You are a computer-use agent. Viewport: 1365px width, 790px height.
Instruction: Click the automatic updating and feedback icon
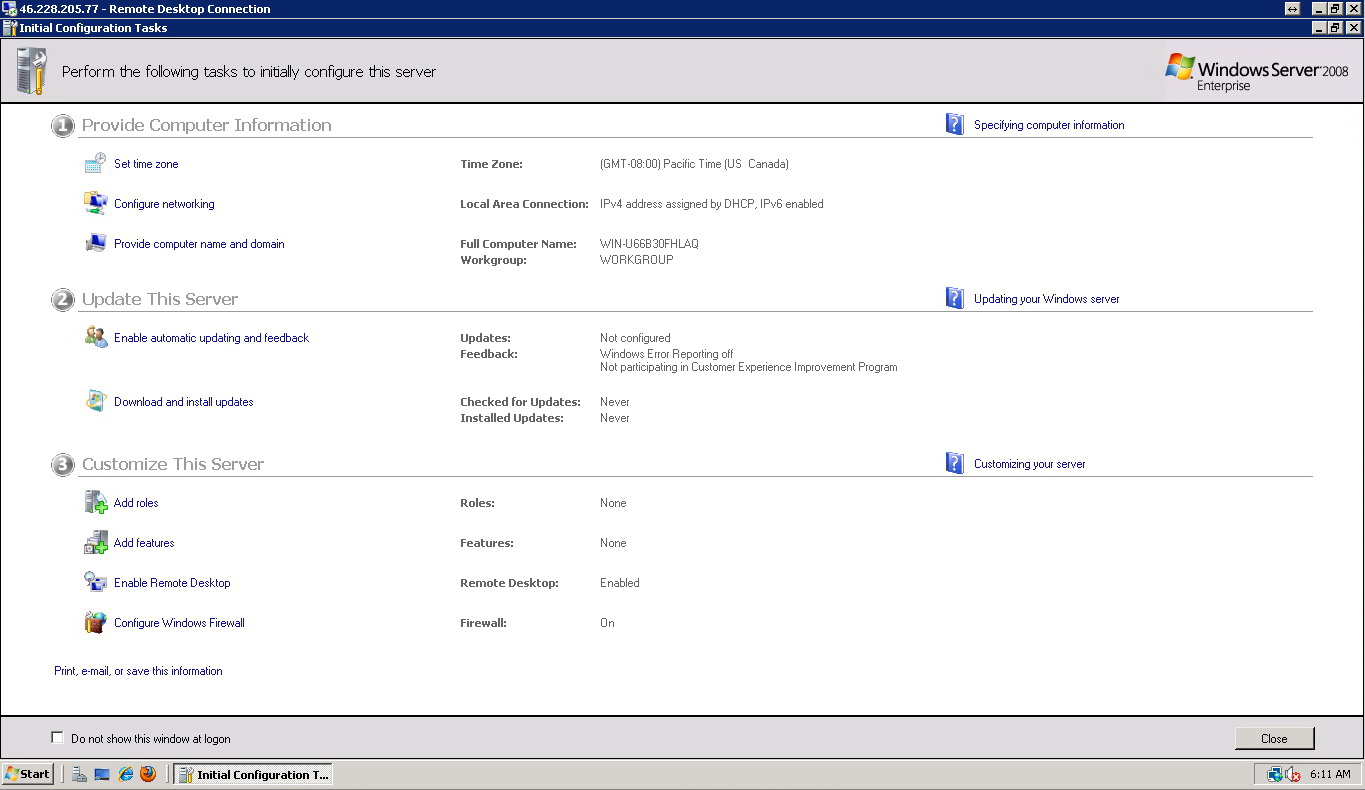pos(96,337)
